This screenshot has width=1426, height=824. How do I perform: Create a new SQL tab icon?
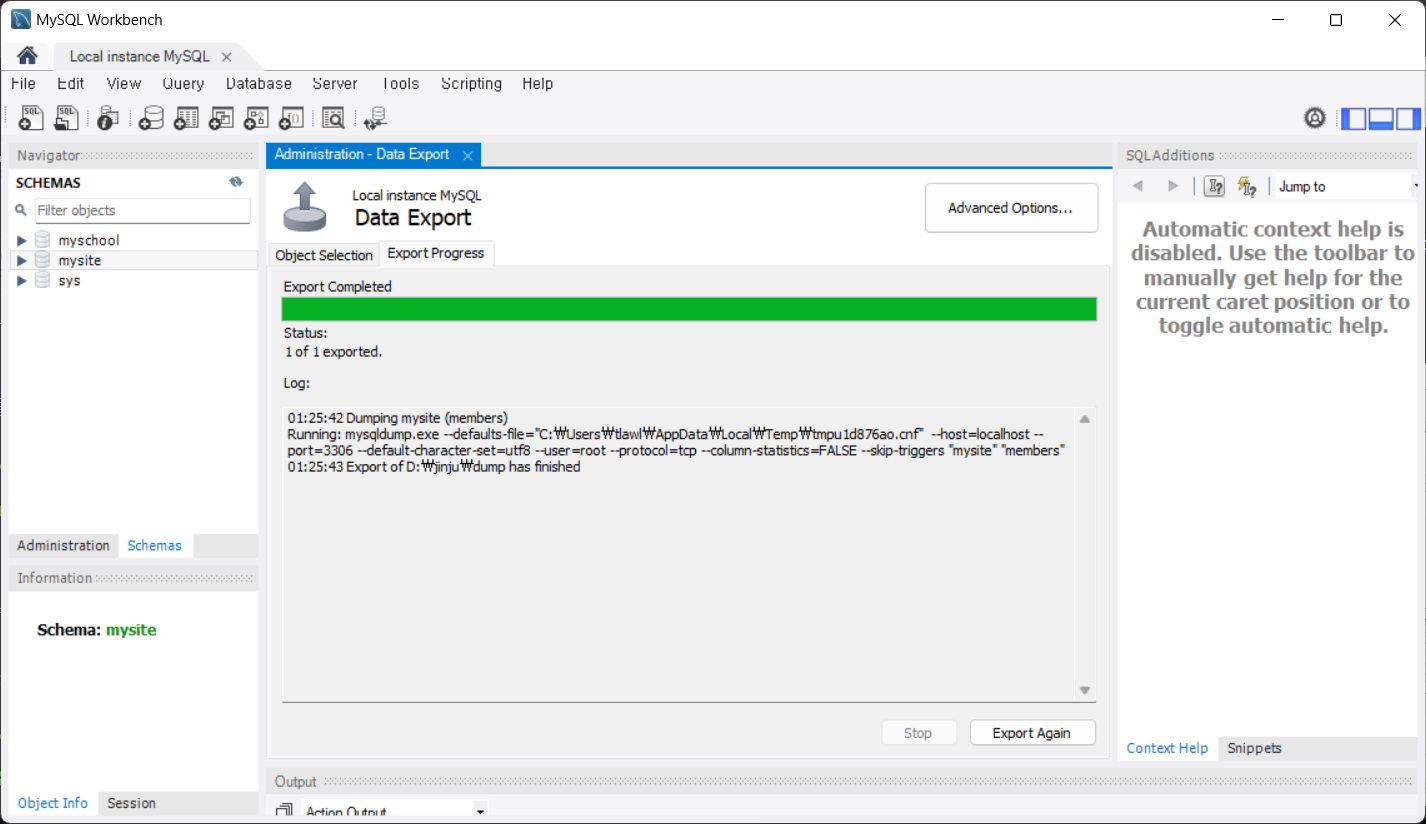tap(31, 118)
